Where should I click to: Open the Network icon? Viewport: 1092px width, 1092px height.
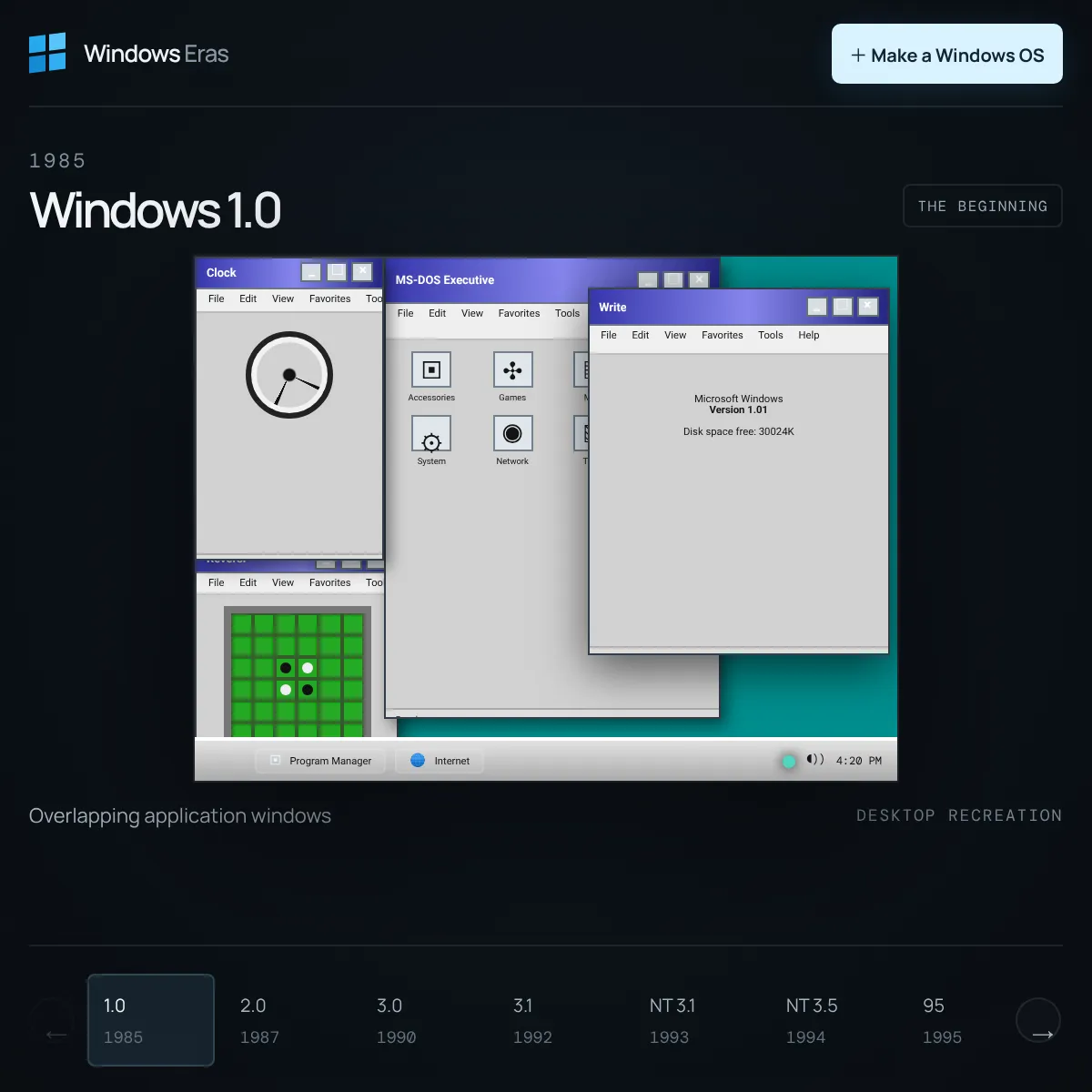tap(512, 434)
